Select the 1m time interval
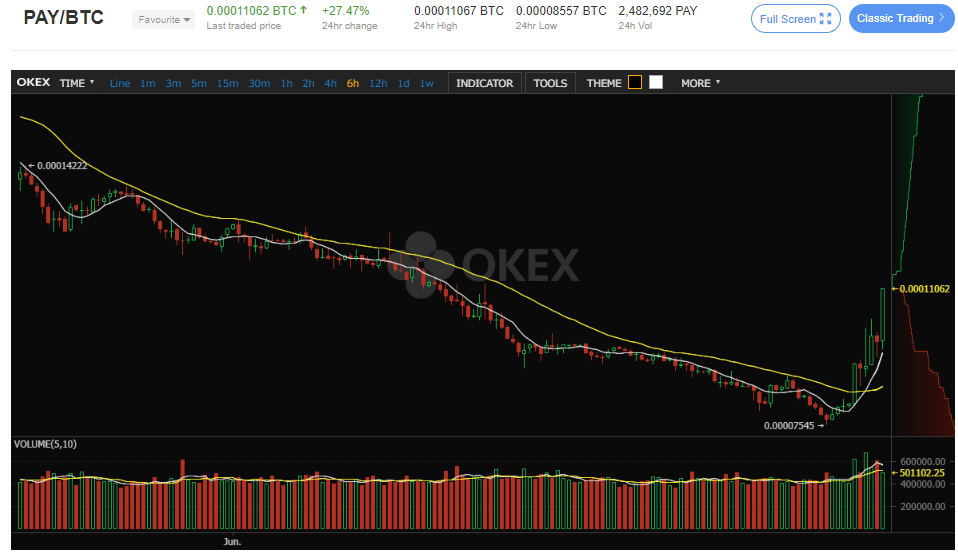This screenshot has height=553, width=958. click(148, 83)
